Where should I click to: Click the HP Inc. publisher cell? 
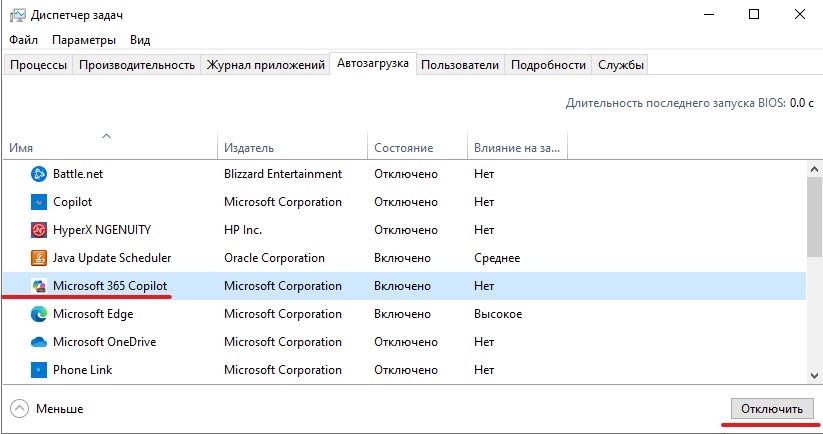click(x=243, y=230)
